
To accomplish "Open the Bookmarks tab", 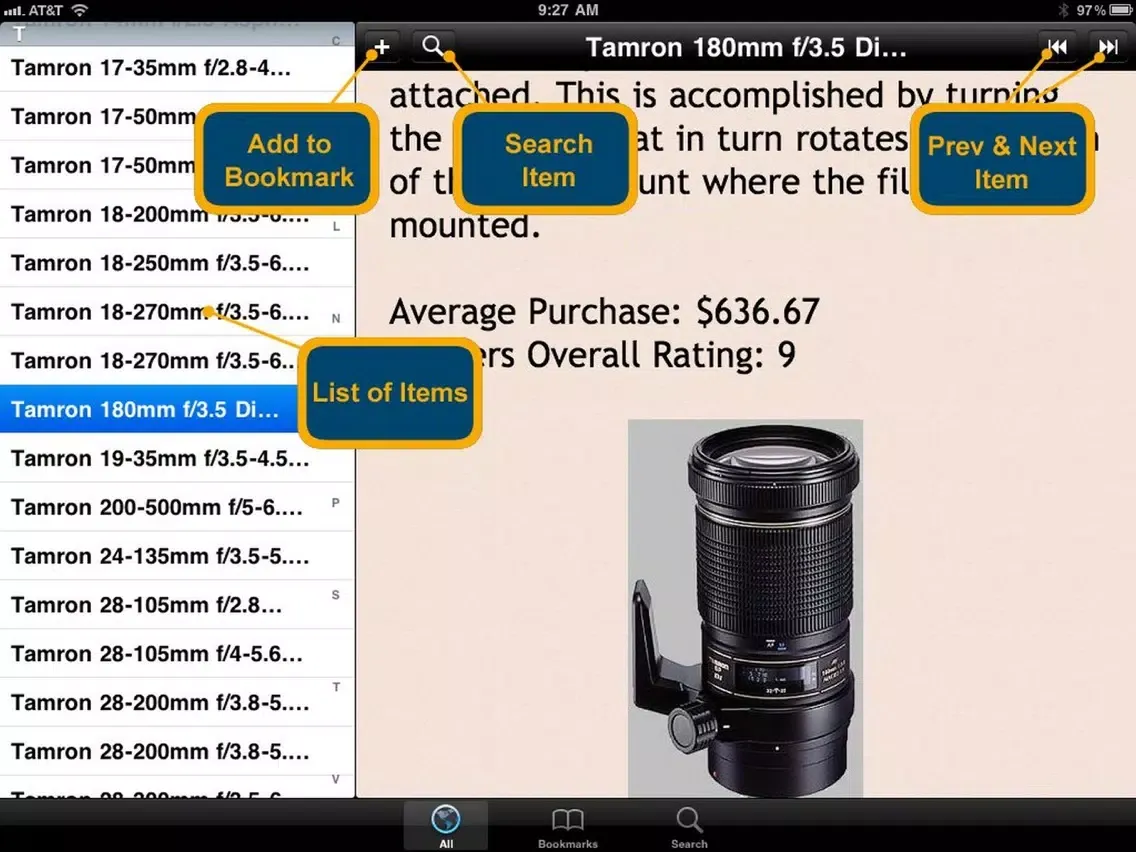I will [567, 826].
